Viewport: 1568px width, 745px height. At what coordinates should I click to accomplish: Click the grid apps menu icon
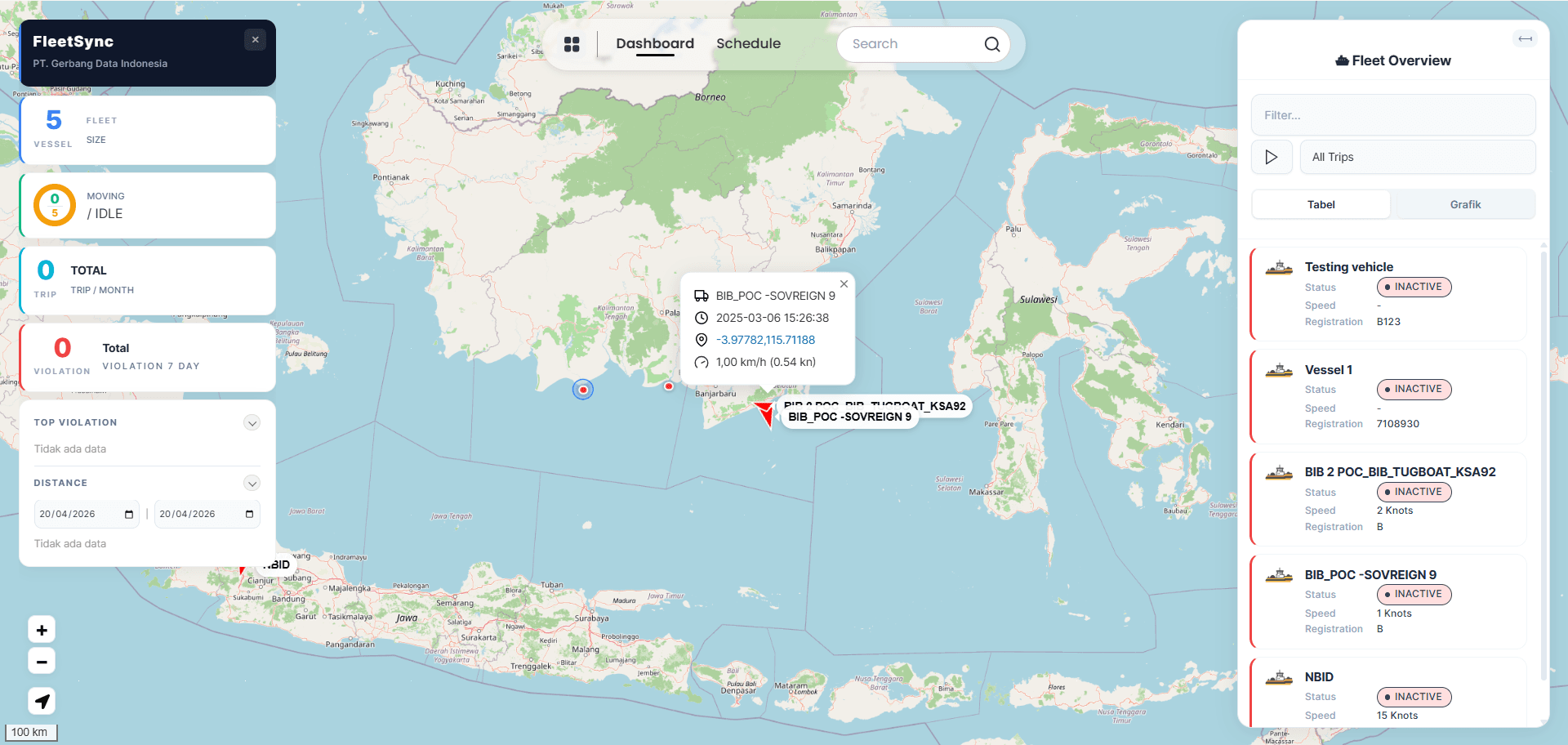(572, 44)
